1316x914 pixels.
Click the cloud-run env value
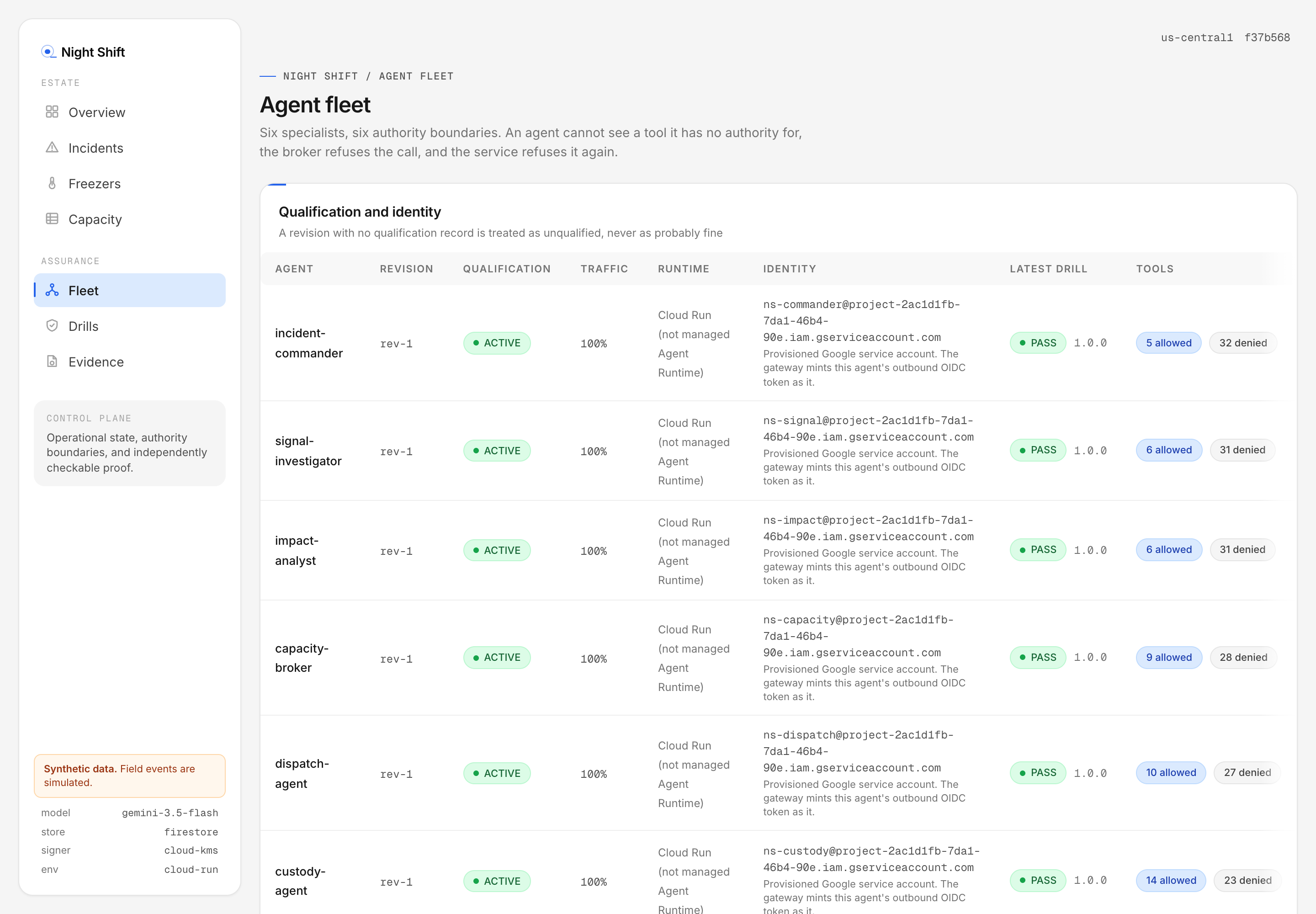click(191, 869)
